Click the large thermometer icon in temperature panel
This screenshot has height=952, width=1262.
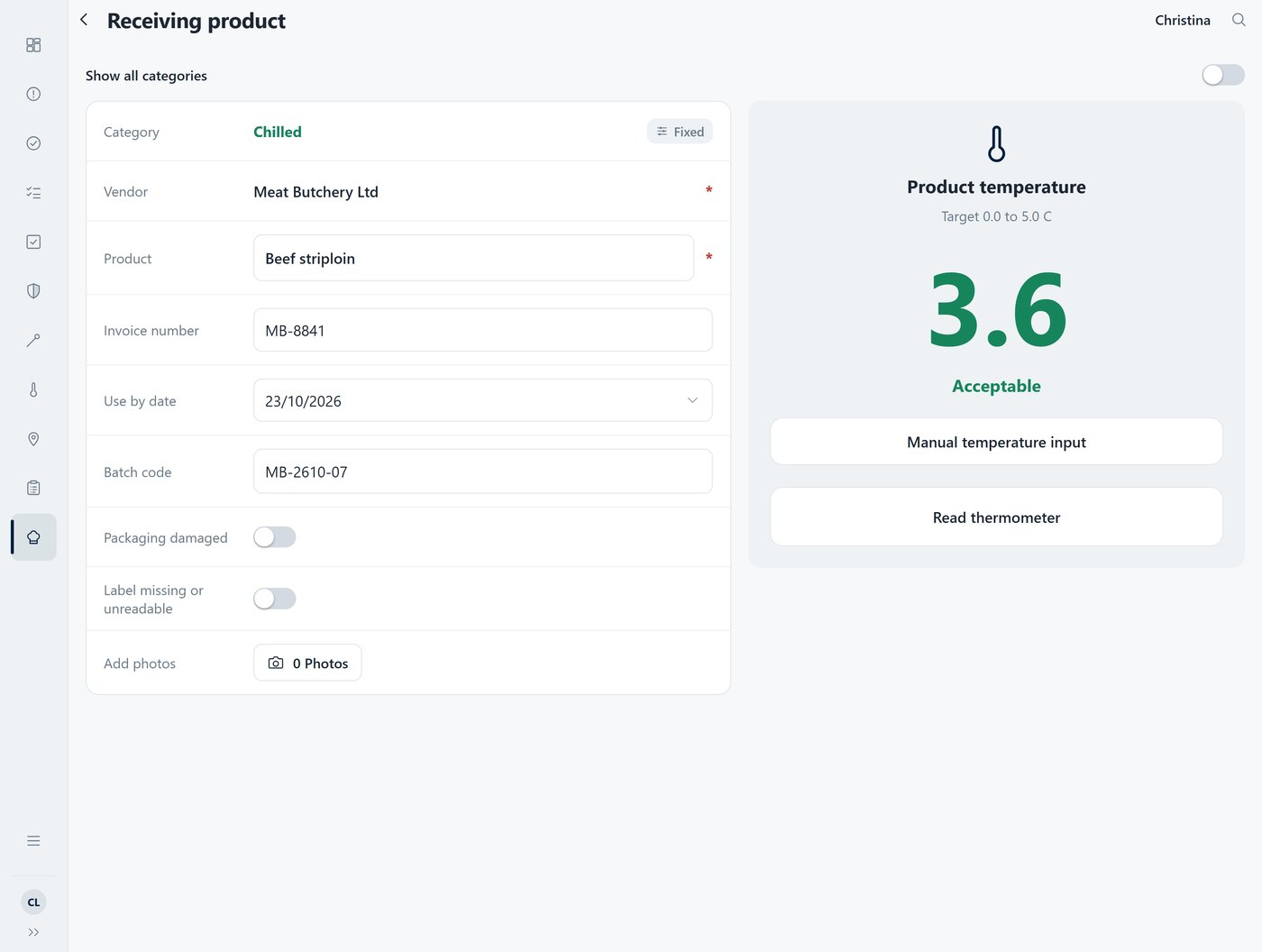(x=996, y=143)
